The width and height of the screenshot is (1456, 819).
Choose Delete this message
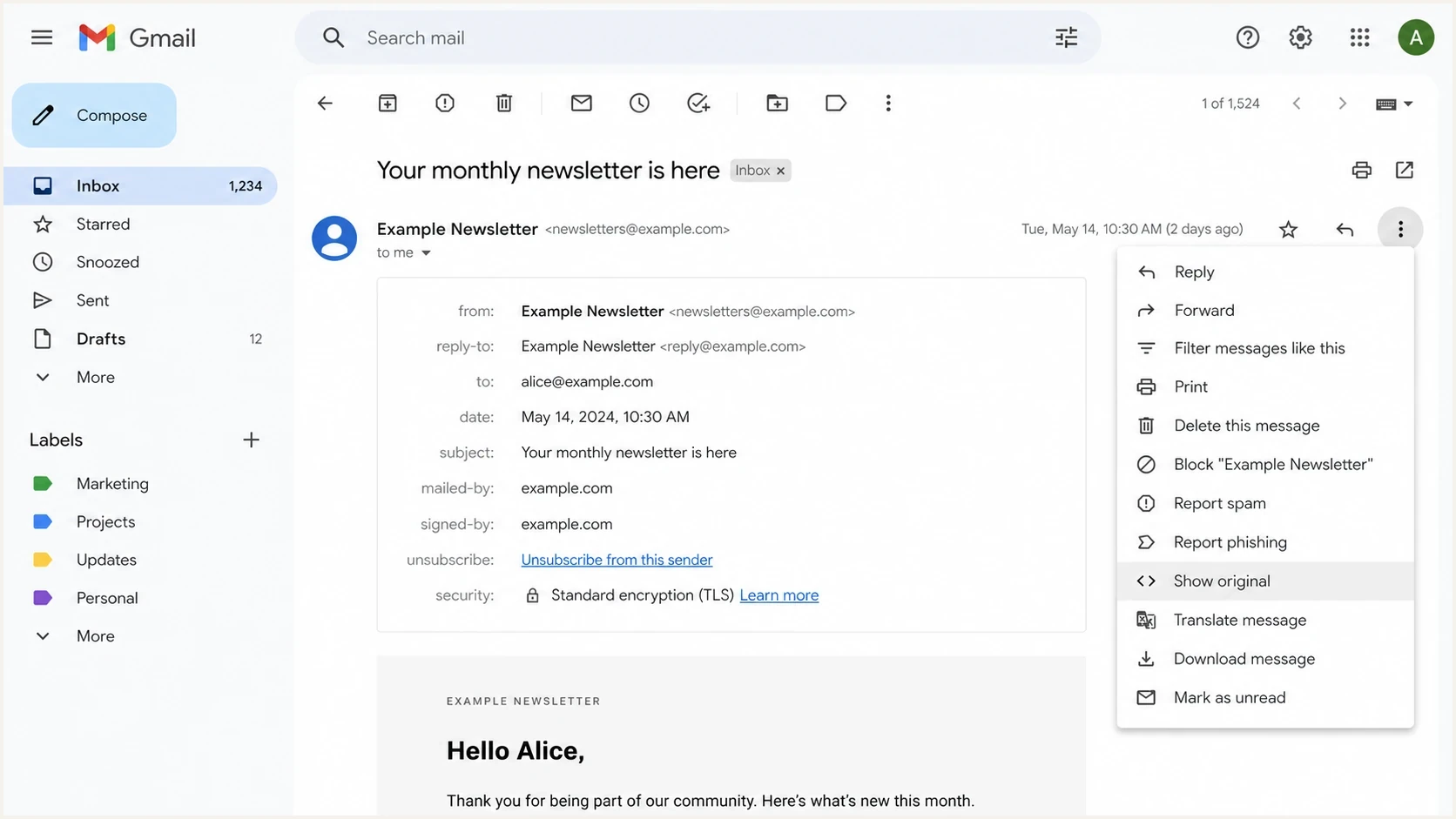click(1265, 426)
